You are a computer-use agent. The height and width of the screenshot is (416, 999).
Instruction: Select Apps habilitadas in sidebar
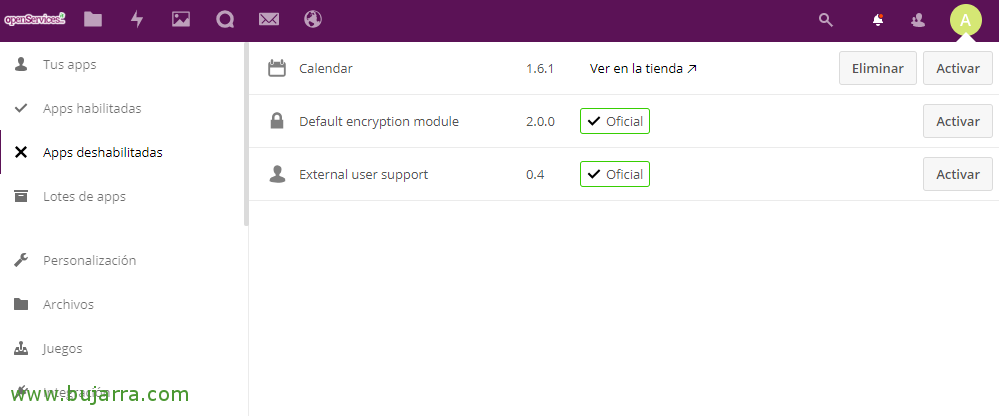coord(92,109)
